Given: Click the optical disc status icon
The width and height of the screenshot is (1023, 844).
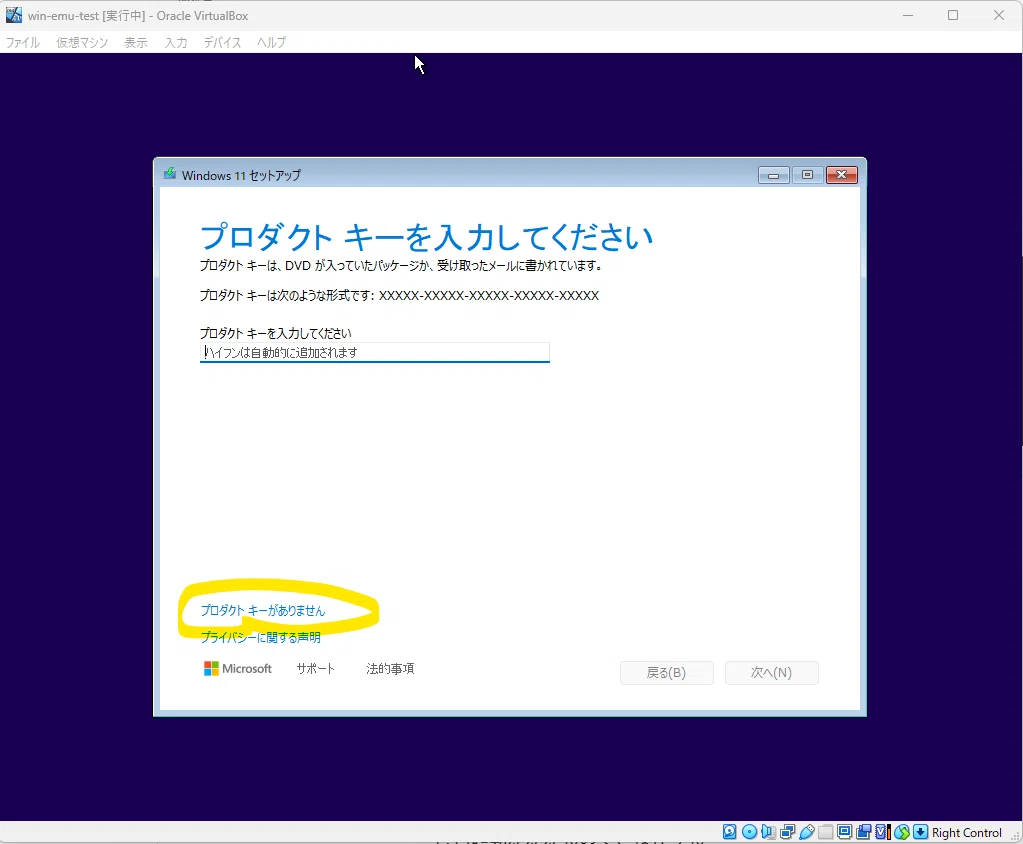Looking at the screenshot, I should 750,832.
